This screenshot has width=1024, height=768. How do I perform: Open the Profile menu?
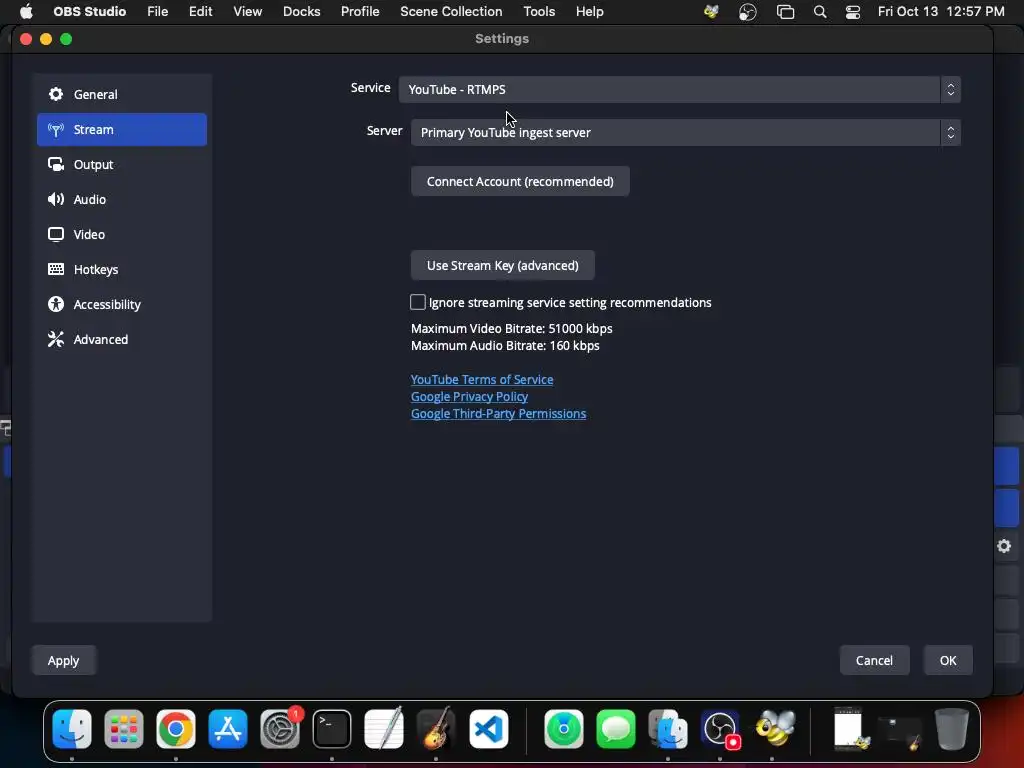[360, 12]
